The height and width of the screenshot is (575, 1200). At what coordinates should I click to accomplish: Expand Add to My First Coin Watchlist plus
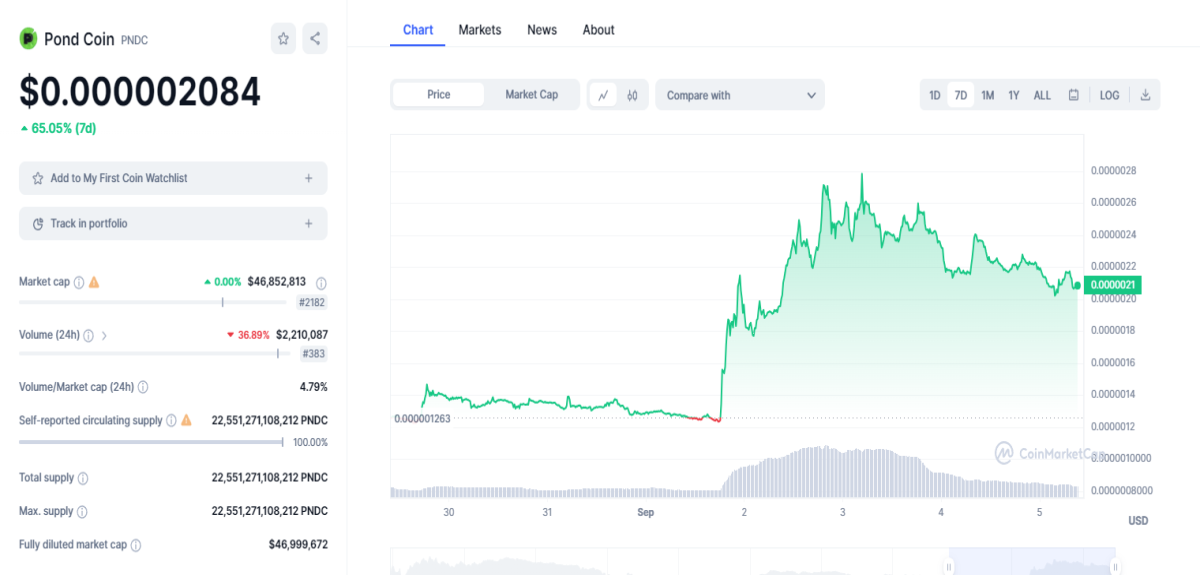pos(309,178)
